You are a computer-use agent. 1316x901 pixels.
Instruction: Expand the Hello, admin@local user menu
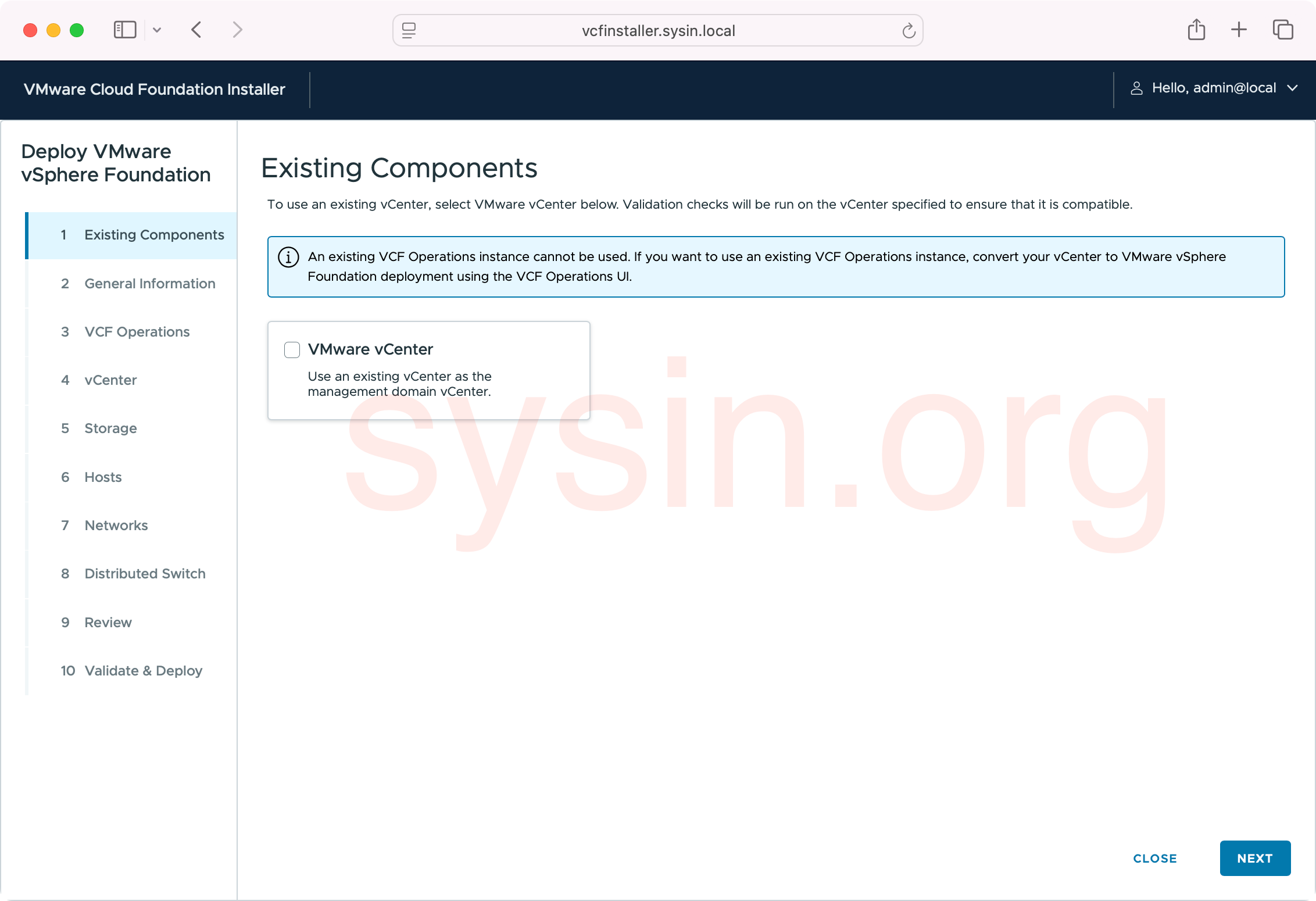pyautogui.click(x=1214, y=88)
